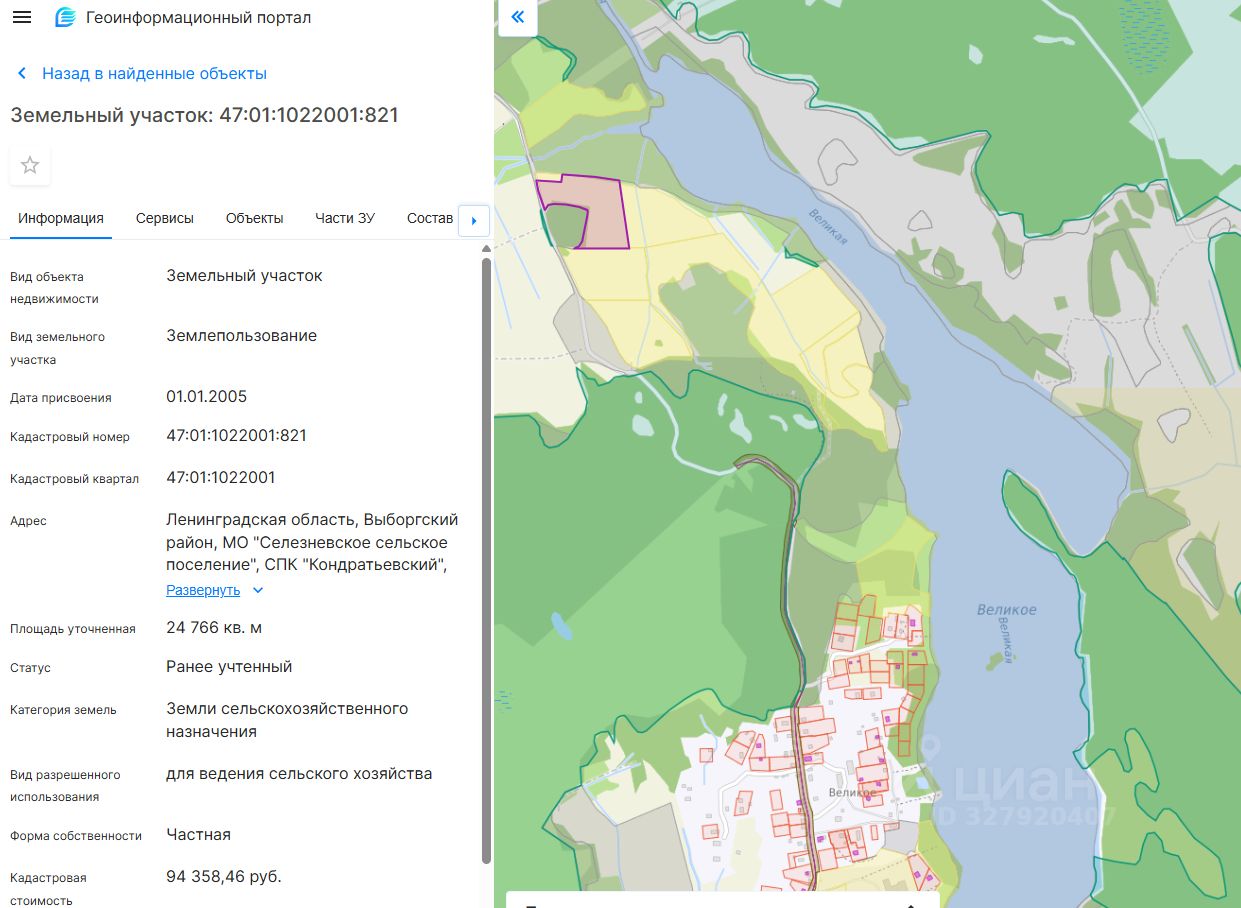Viewport: 1241px width, 908px height.
Task: Click the Геоинформационный портал logo icon
Action: (x=65, y=18)
